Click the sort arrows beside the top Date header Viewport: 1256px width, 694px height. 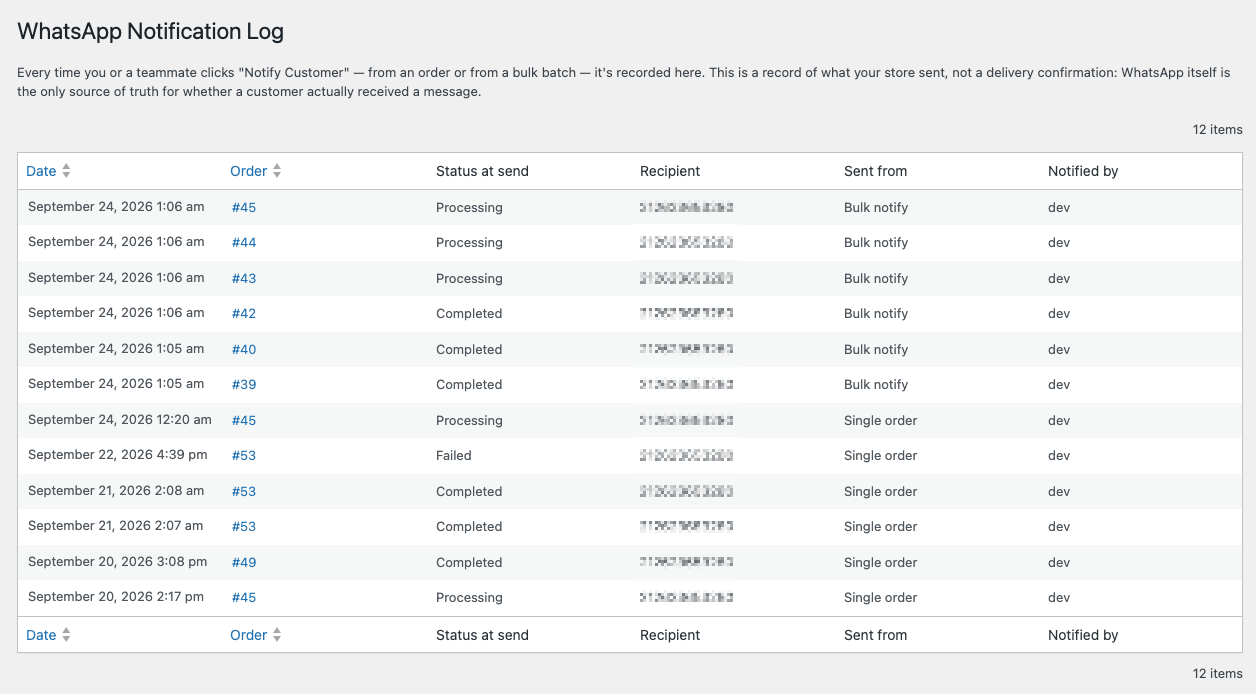point(66,171)
